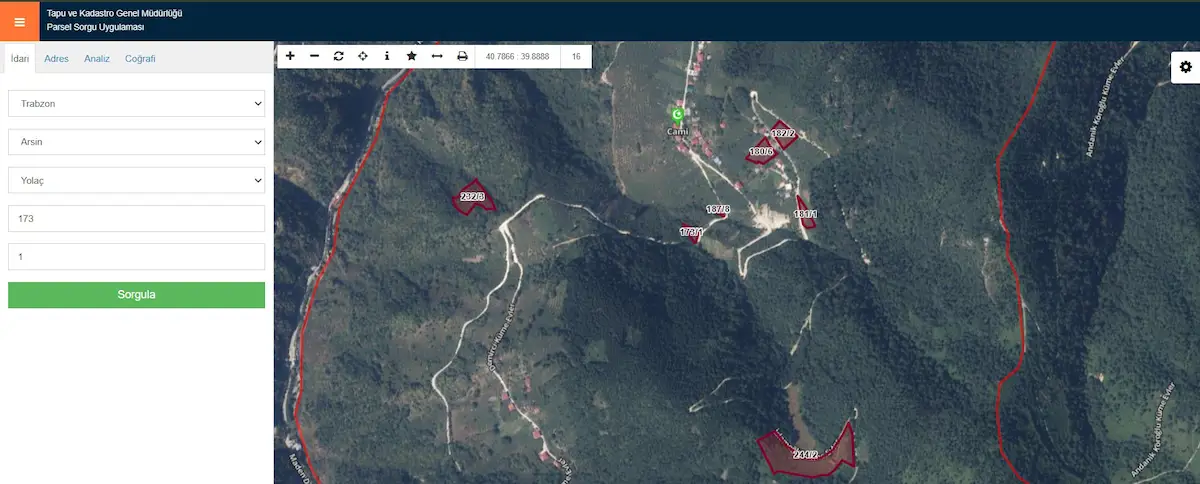
Task: Click the green Cami mosque marker
Action: tap(678, 115)
